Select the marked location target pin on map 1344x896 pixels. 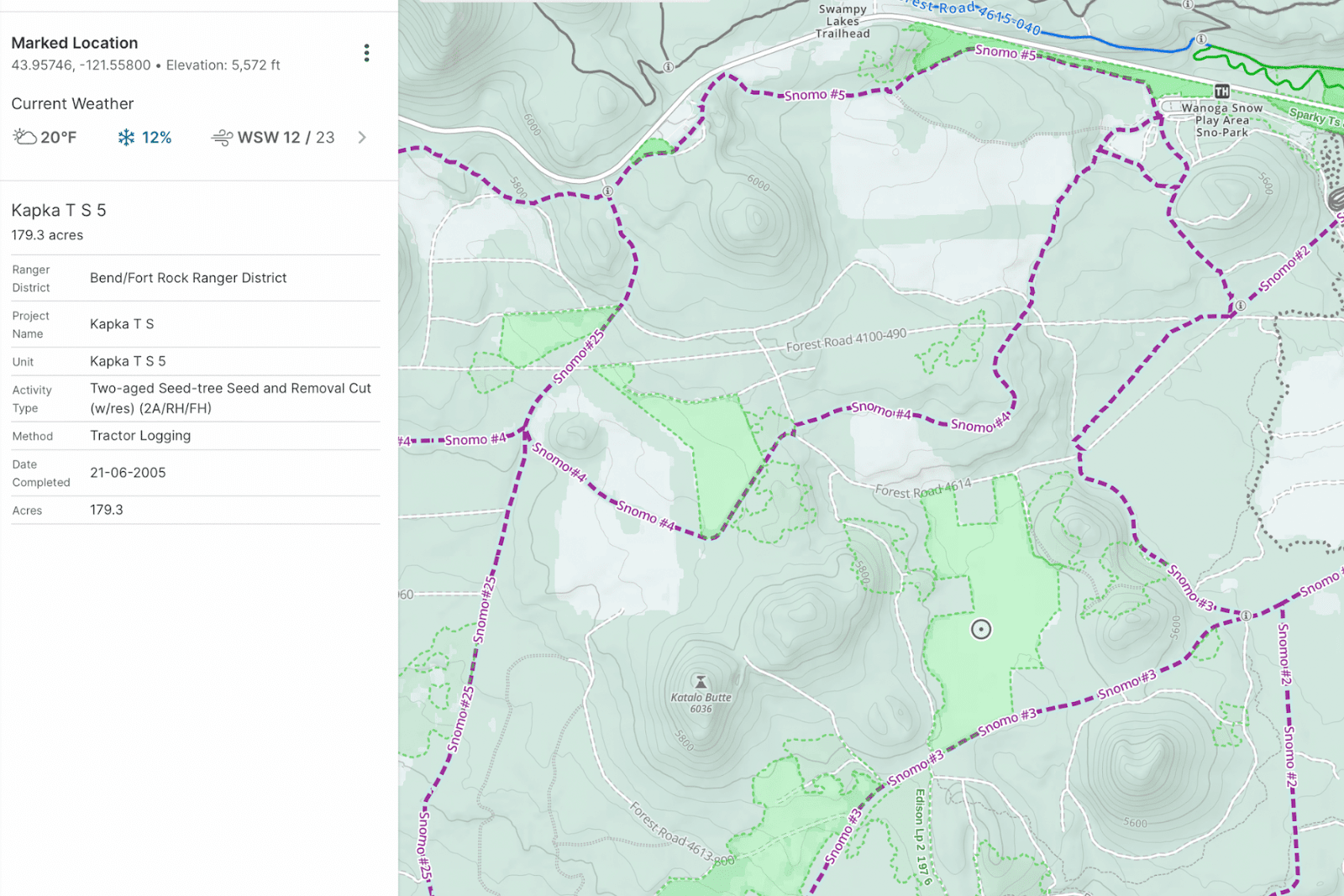tap(981, 629)
